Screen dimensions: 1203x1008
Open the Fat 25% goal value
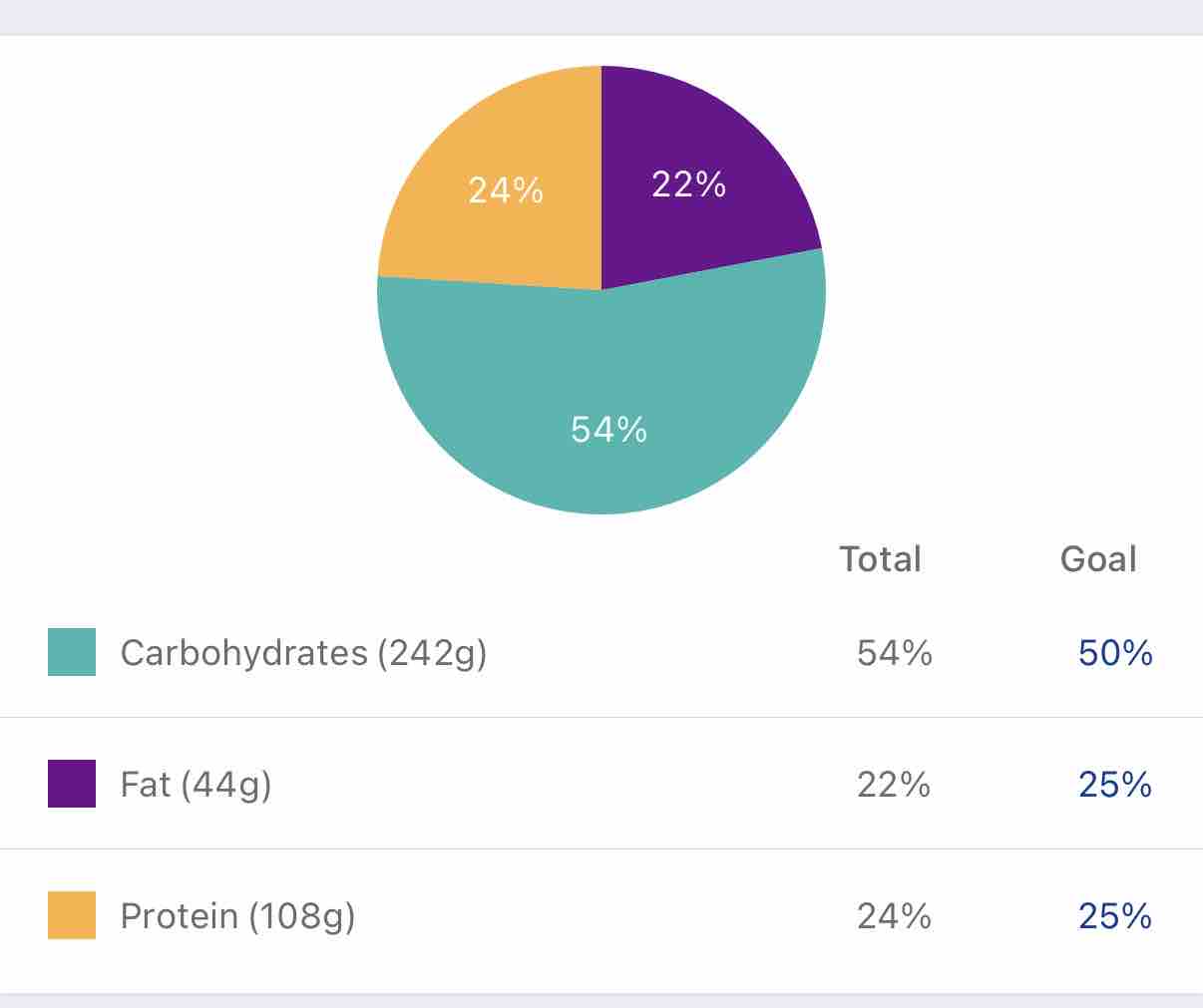coord(1115,785)
